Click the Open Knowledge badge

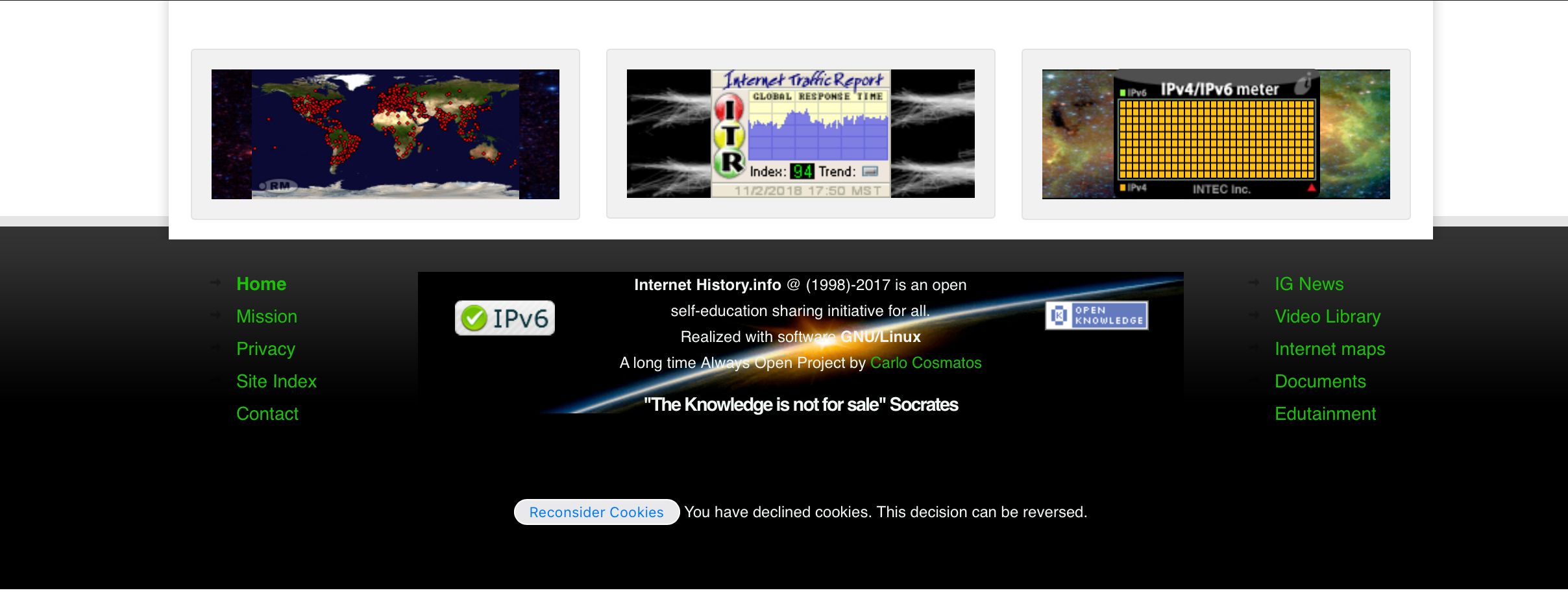(x=1096, y=315)
